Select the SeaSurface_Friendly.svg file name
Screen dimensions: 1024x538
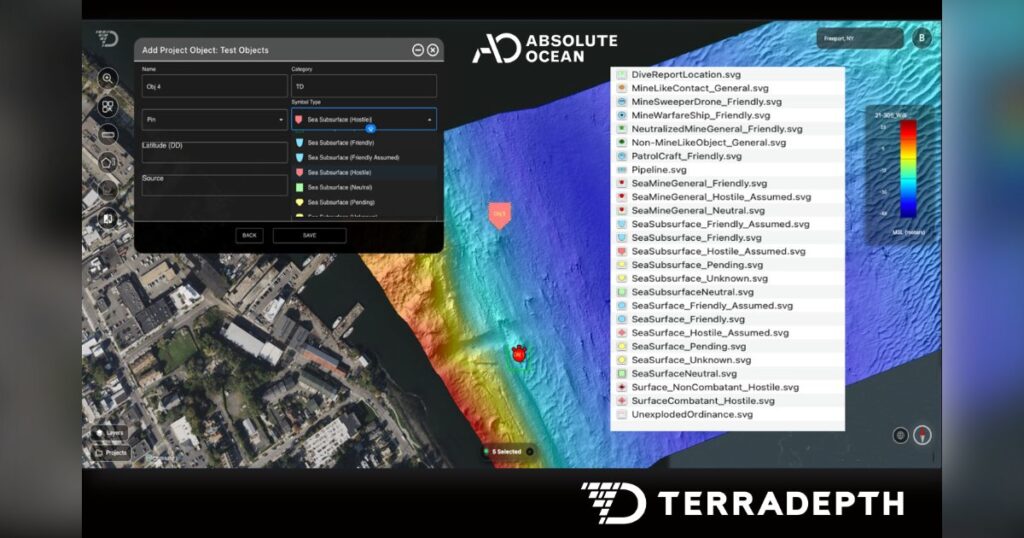(688, 319)
